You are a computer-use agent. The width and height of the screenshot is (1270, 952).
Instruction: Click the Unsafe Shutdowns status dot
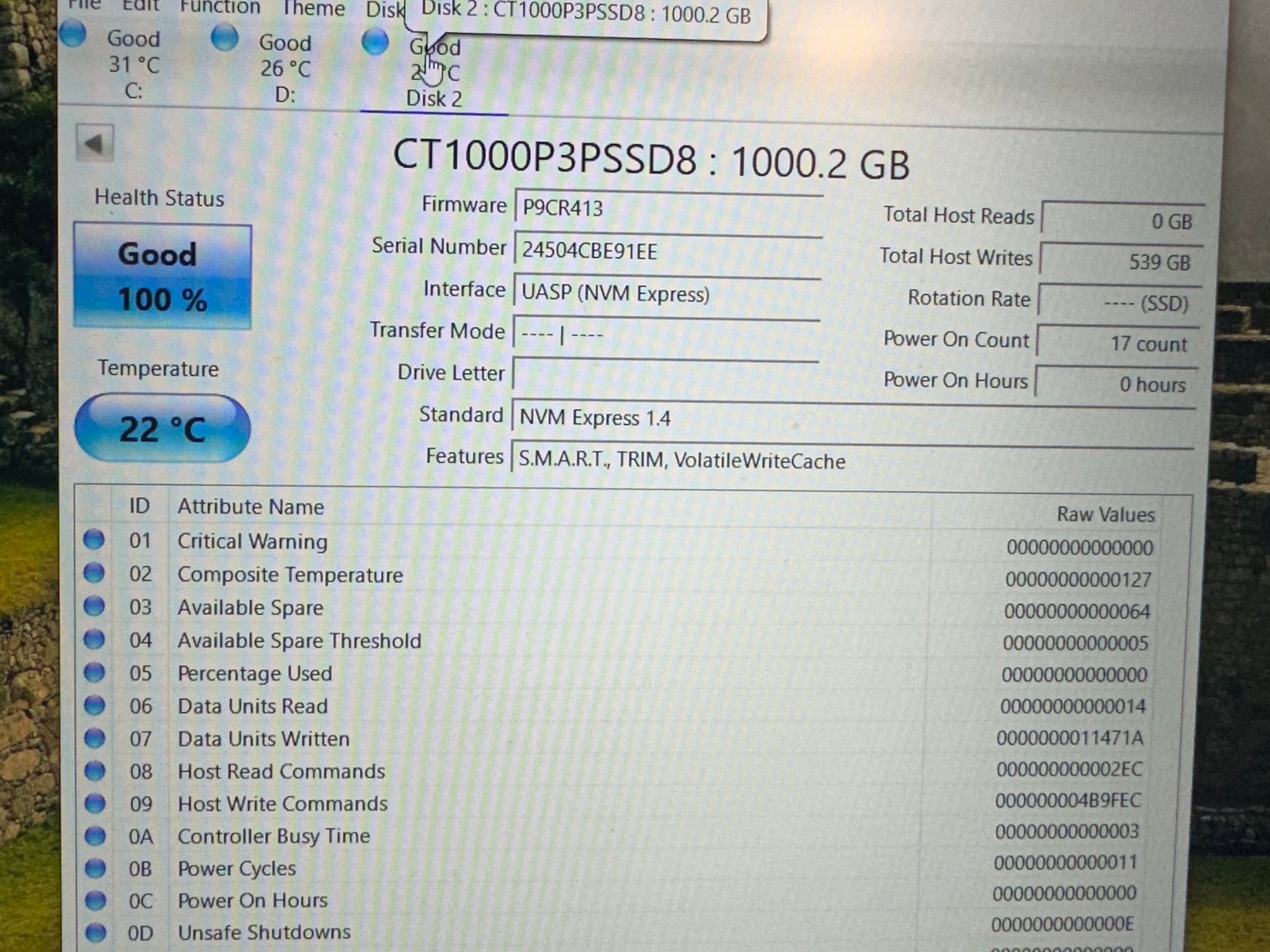point(95,932)
